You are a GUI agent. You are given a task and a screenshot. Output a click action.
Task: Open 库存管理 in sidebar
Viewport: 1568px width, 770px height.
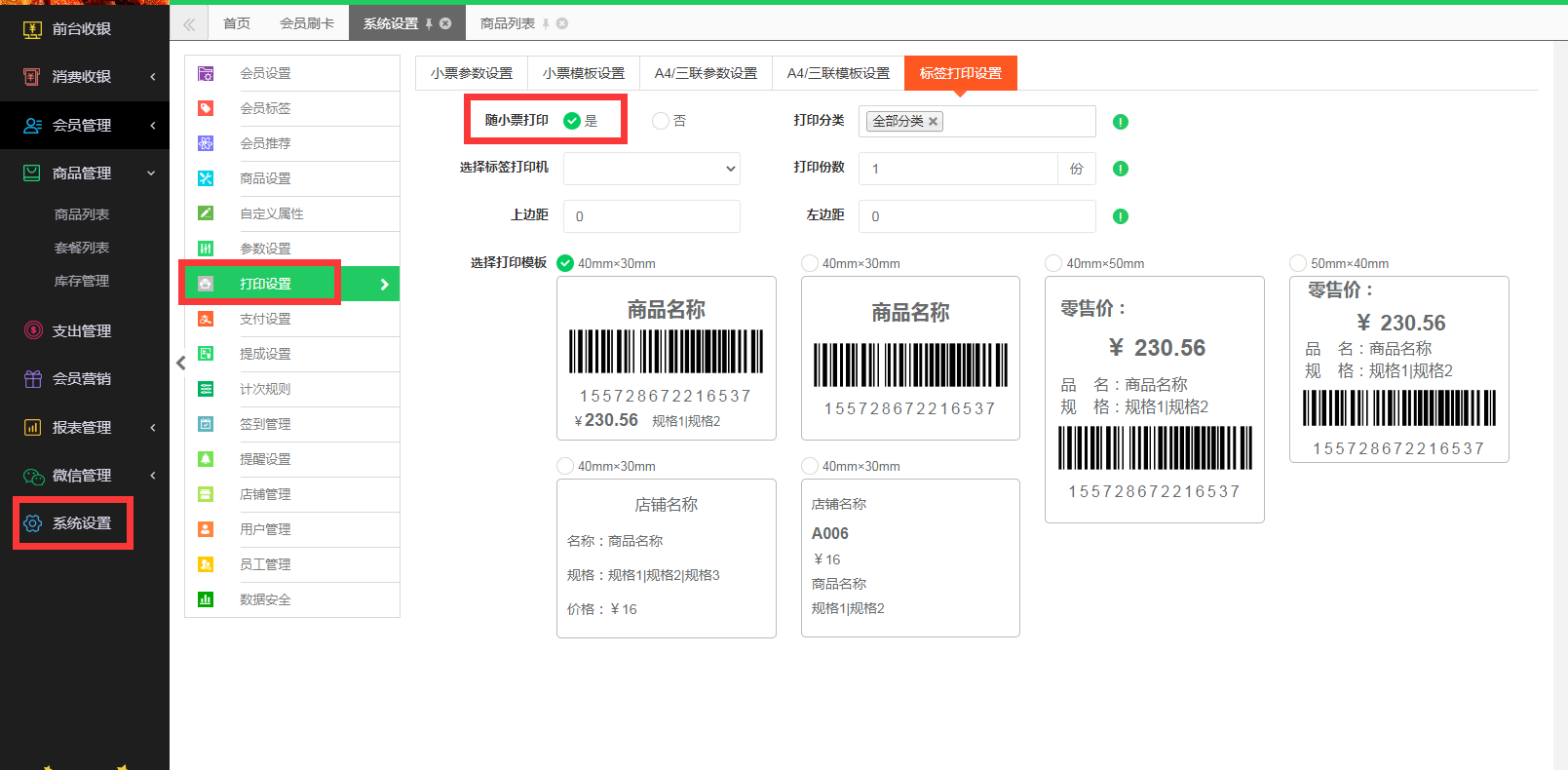82,281
